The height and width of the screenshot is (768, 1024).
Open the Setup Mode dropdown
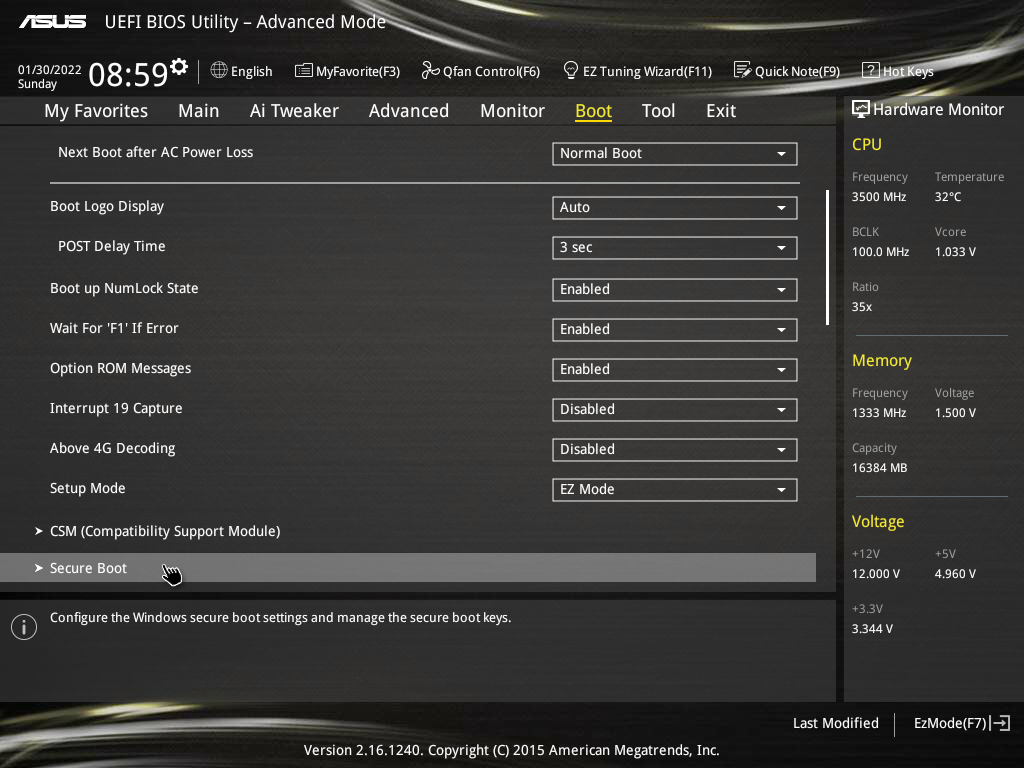[675, 489]
